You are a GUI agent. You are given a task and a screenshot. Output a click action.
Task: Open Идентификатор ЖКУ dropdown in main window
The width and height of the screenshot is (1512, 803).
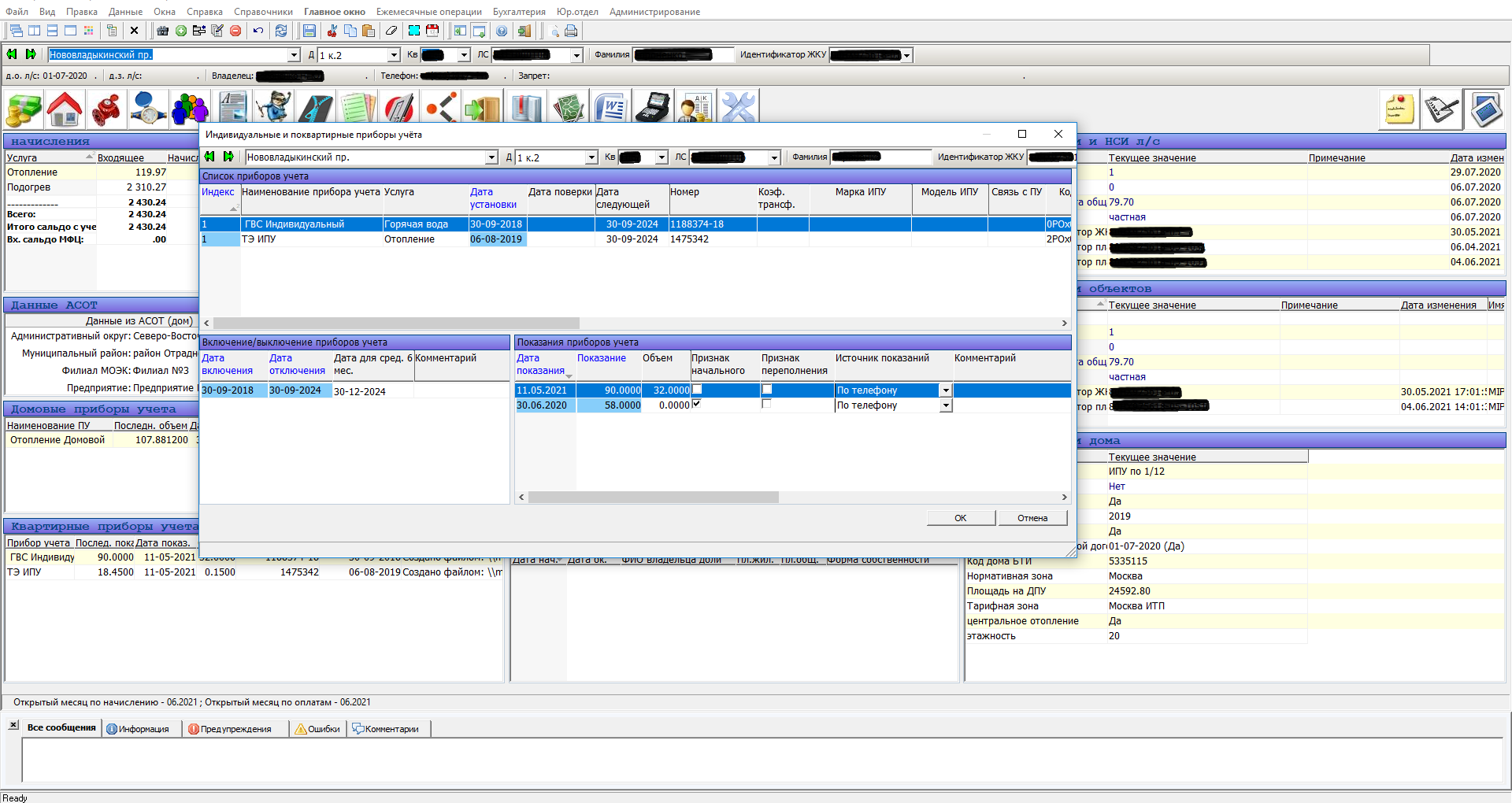click(x=907, y=55)
